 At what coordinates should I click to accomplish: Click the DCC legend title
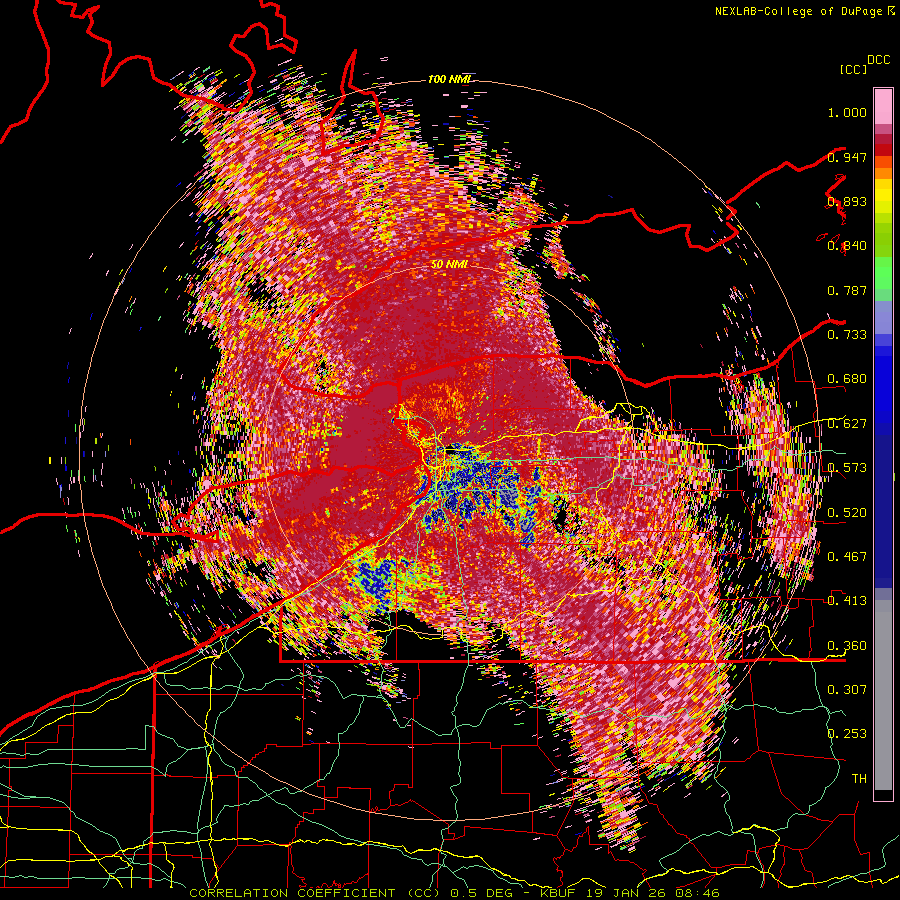coord(878,60)
